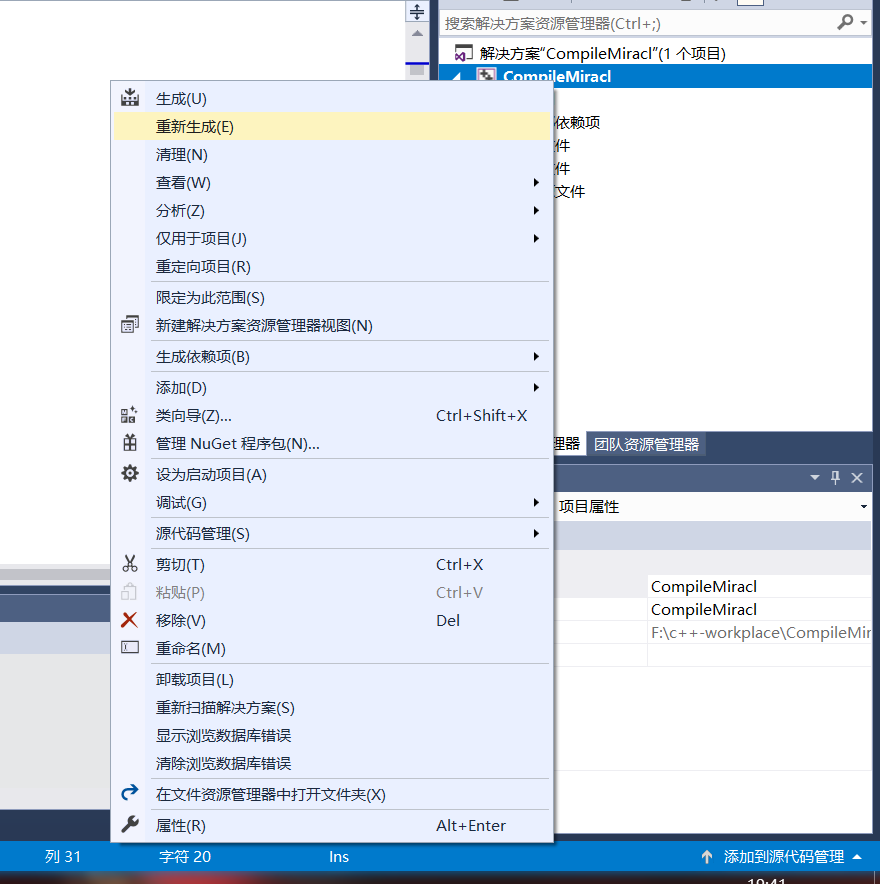Click the Rename icon beside 重命名

[130, 647]
